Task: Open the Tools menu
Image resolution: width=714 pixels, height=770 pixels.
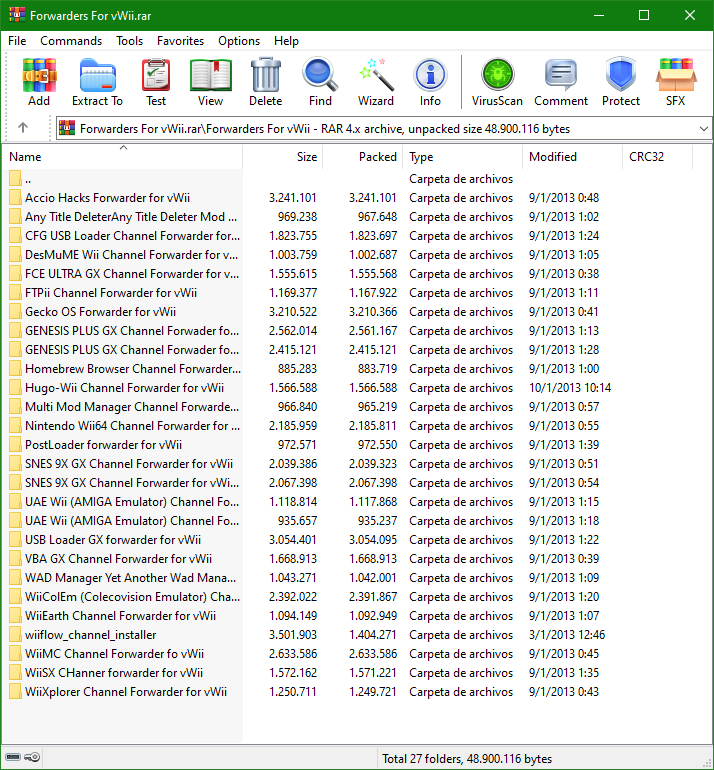Action: (x=130, y=41)
